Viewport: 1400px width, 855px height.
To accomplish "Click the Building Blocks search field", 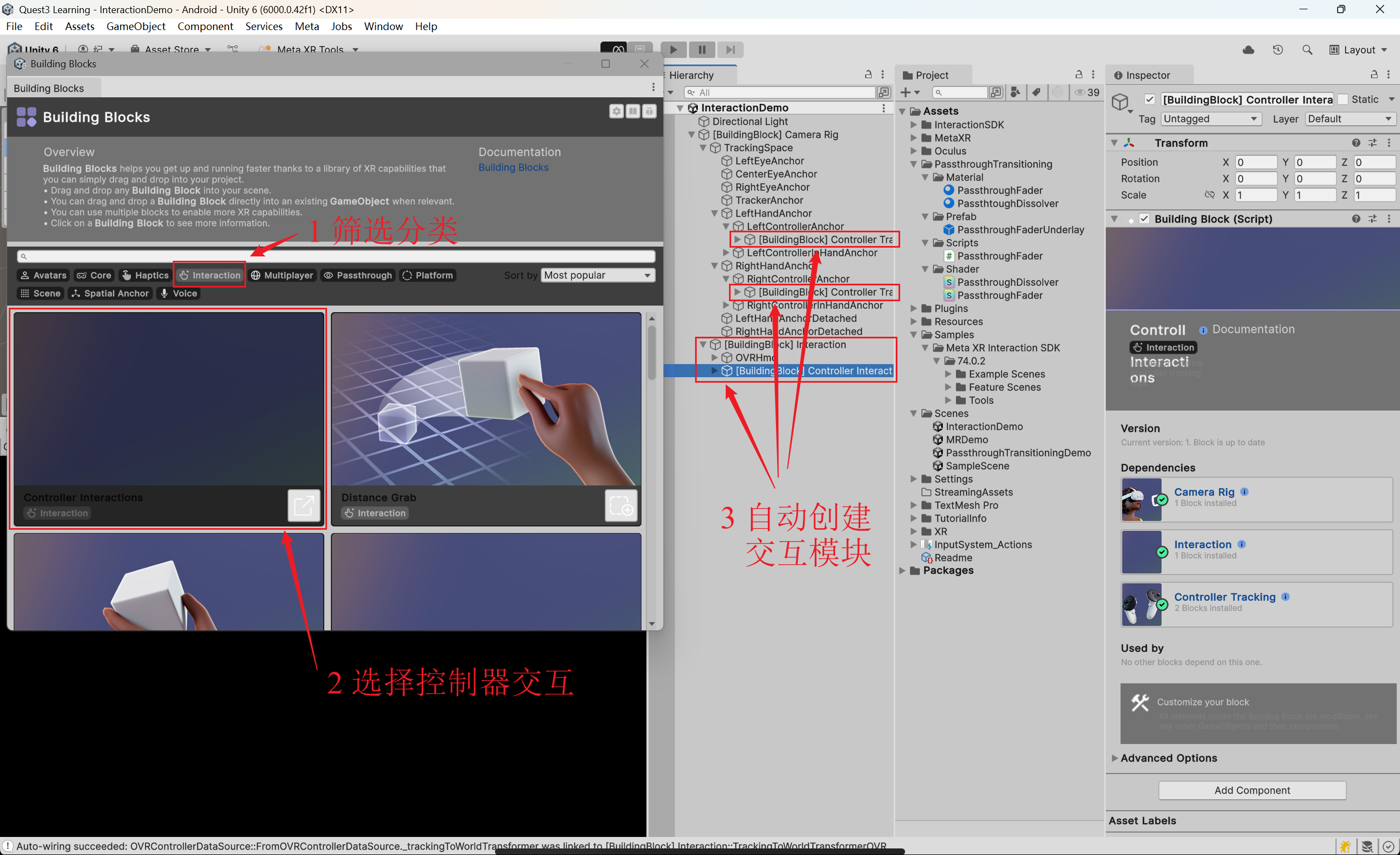I will click(x=336, y=256).
